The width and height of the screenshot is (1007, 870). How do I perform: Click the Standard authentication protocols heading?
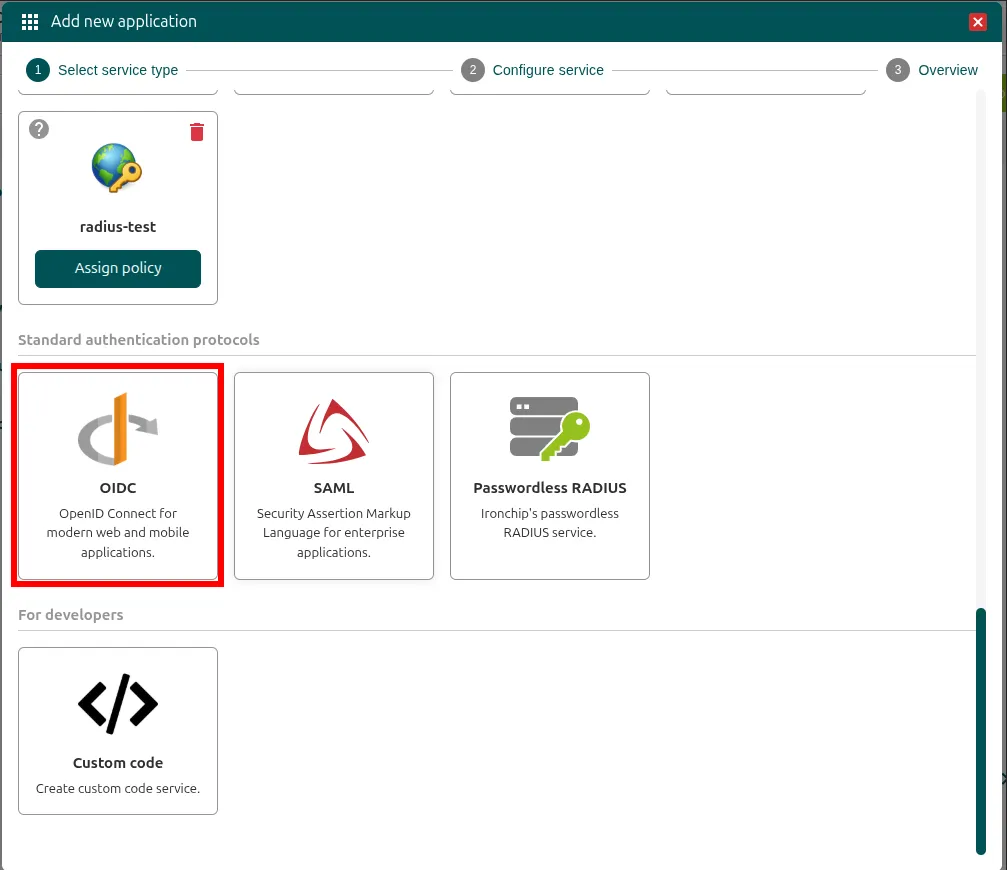(x=139, y=340)
